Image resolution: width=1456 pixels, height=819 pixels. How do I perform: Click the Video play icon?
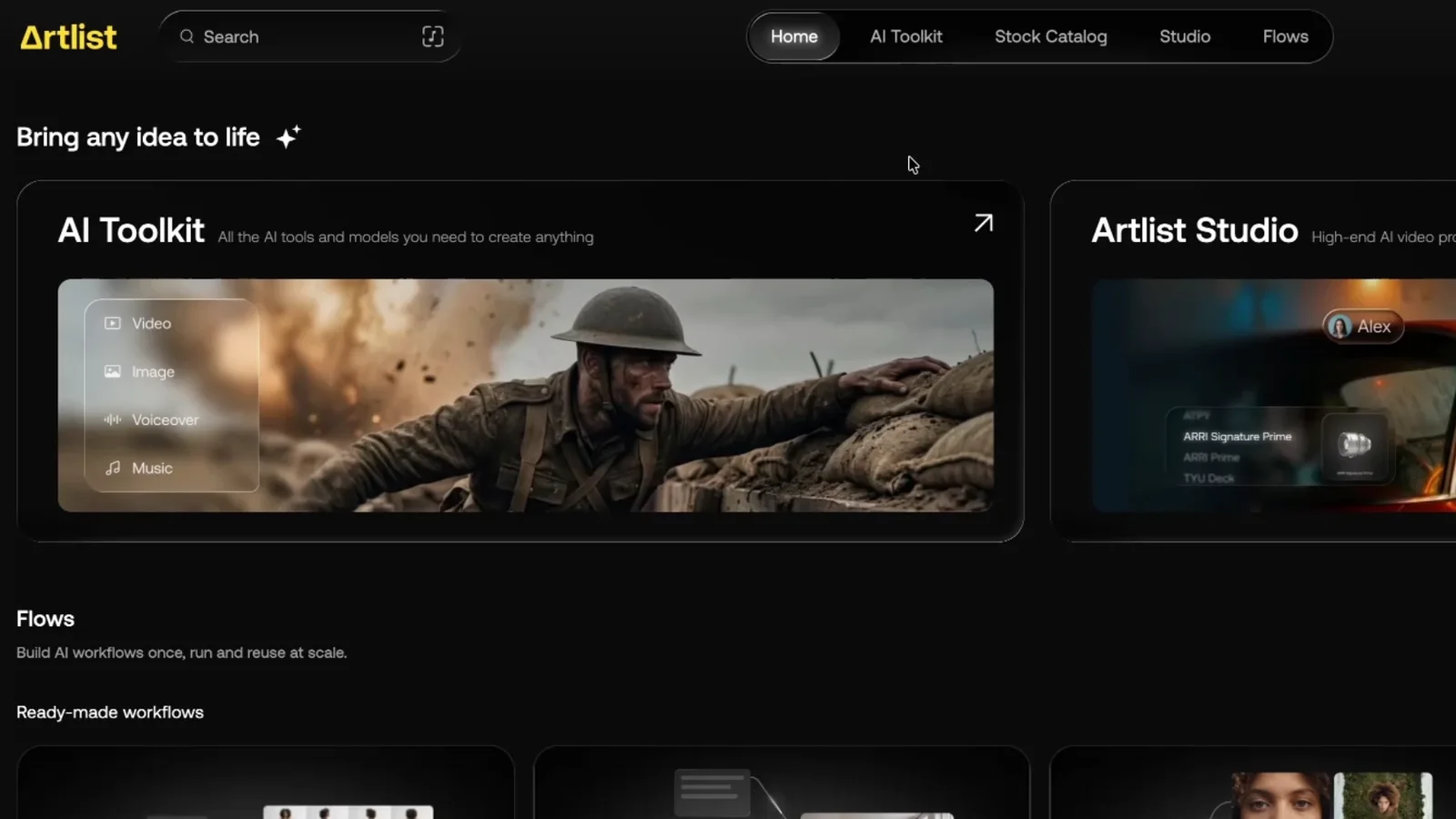pyautogui.click(x=112, y=323)
